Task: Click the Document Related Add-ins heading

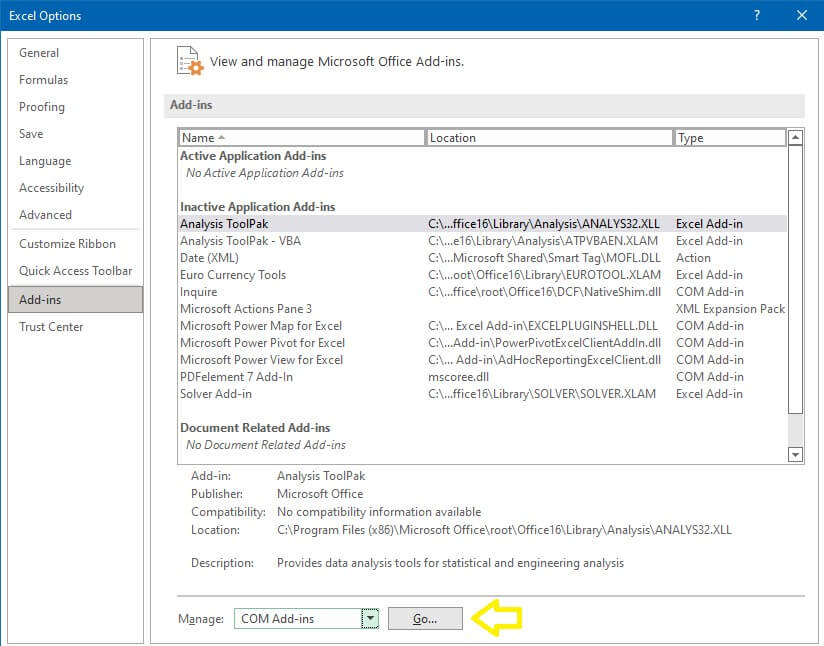Action: (x=255, y=428)
